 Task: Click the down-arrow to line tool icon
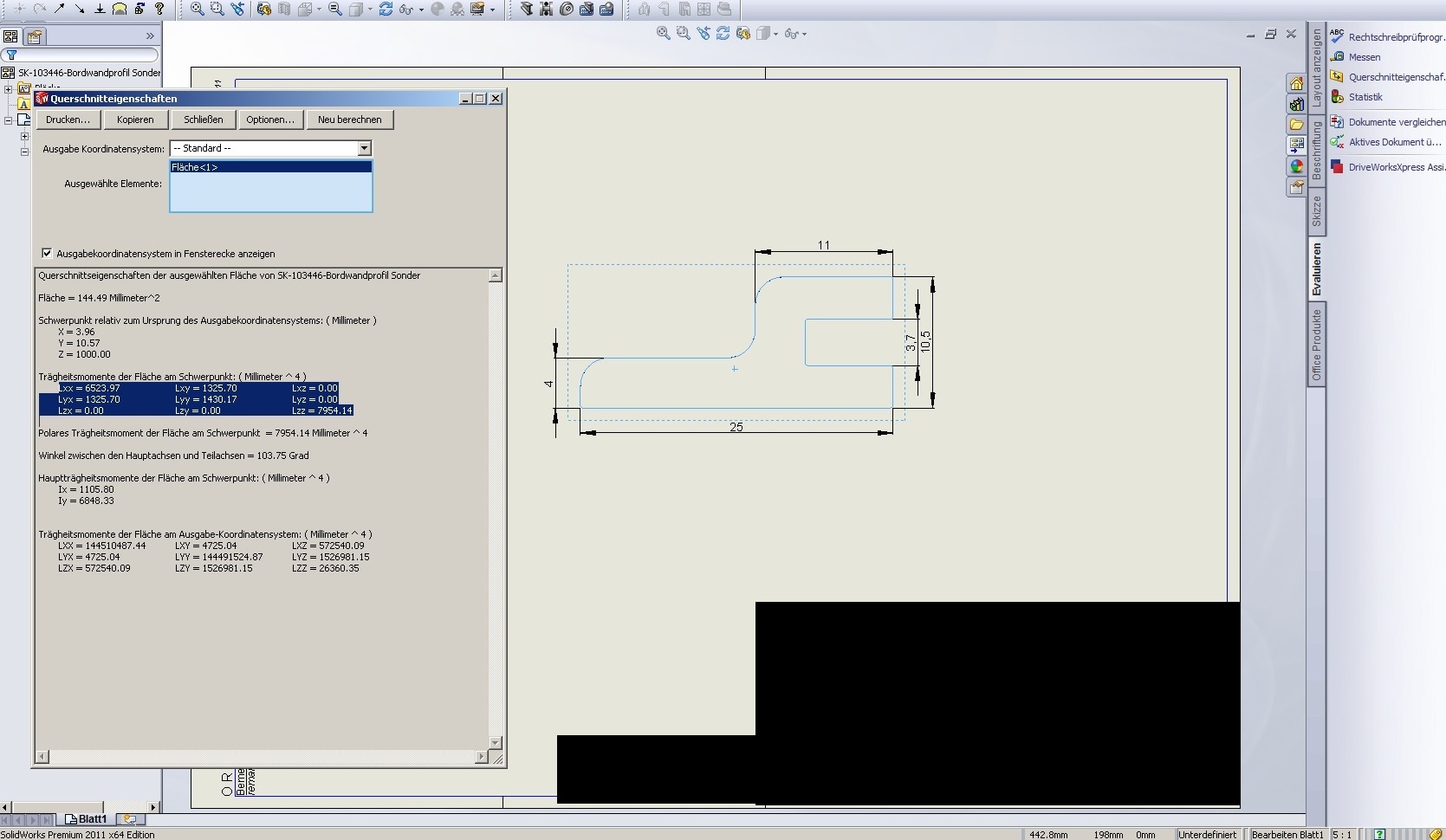[x=100, y=9]
